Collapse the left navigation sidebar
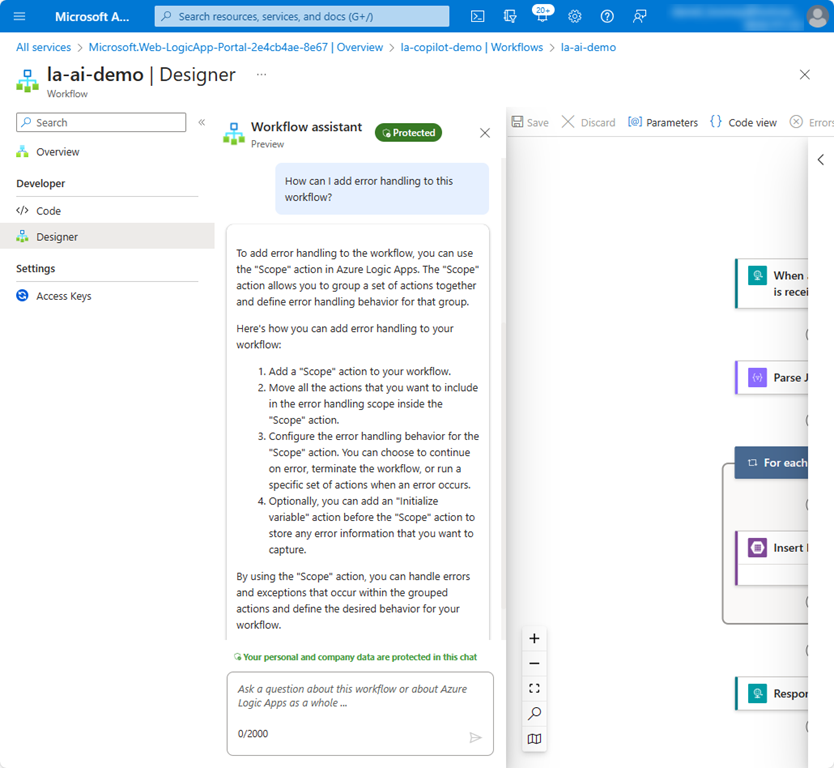The image size is (834, 768). 201,122
